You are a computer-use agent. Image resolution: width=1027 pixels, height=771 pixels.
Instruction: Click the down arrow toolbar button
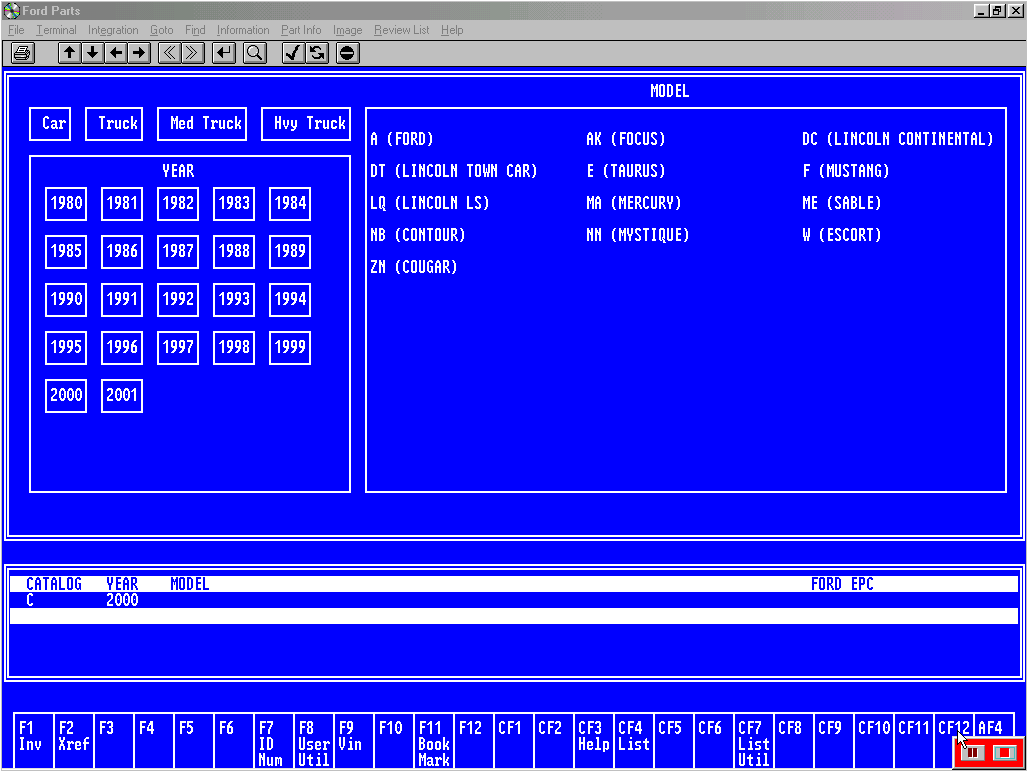tap(93, 53)
